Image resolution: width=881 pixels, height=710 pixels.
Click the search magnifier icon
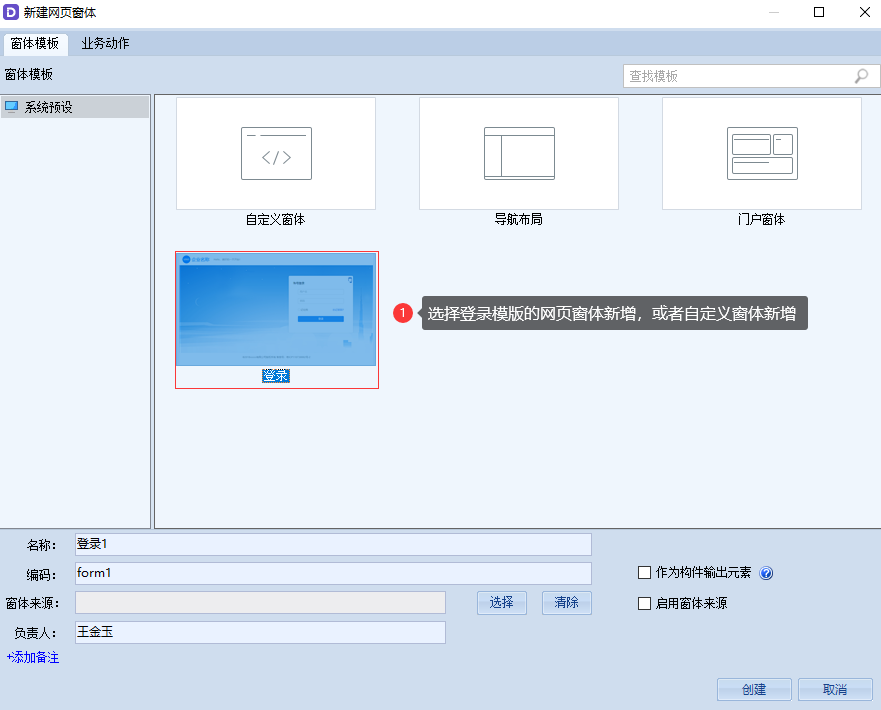click(861, 76)
